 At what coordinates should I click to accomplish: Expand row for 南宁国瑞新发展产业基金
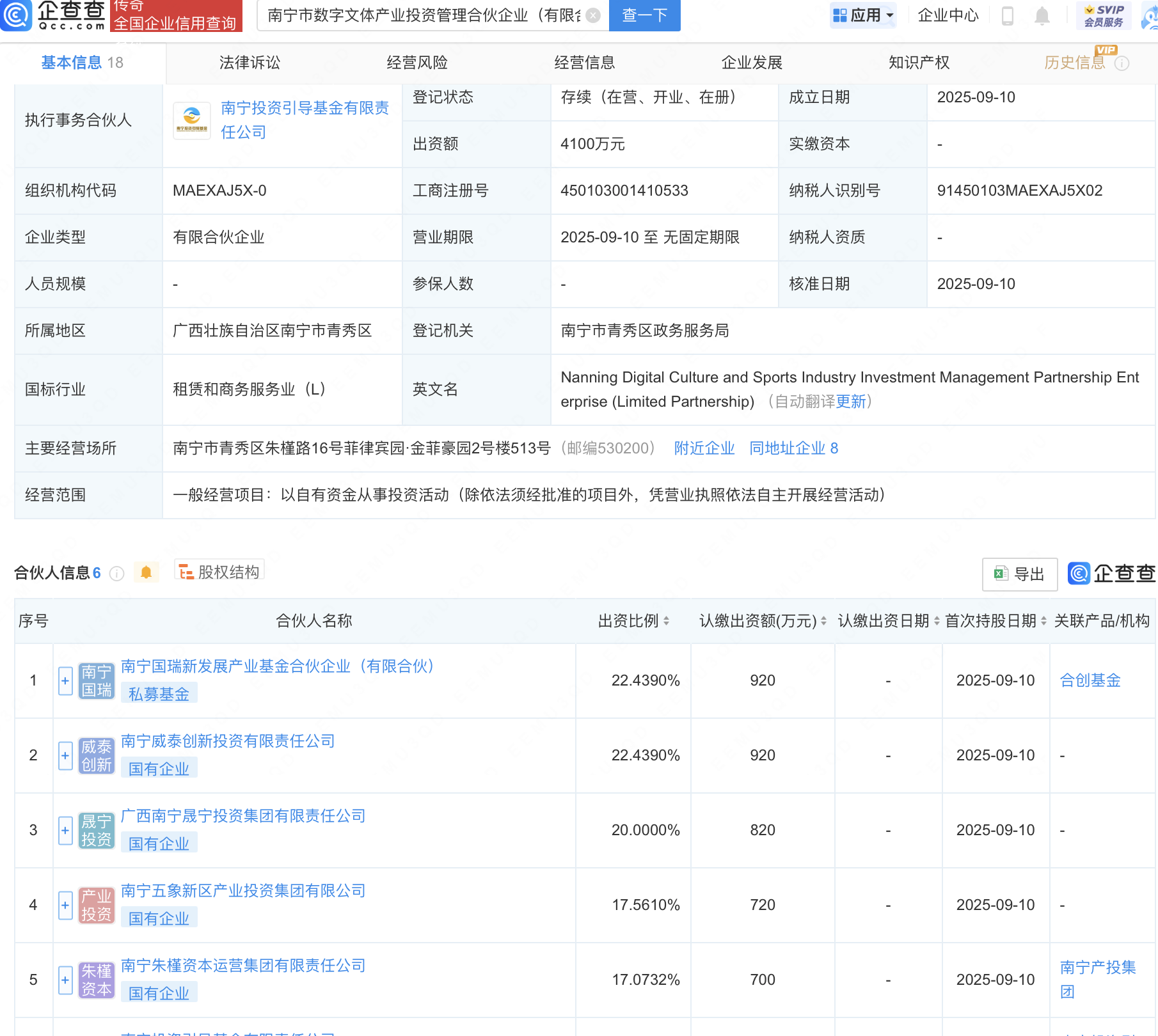(65, 681)
